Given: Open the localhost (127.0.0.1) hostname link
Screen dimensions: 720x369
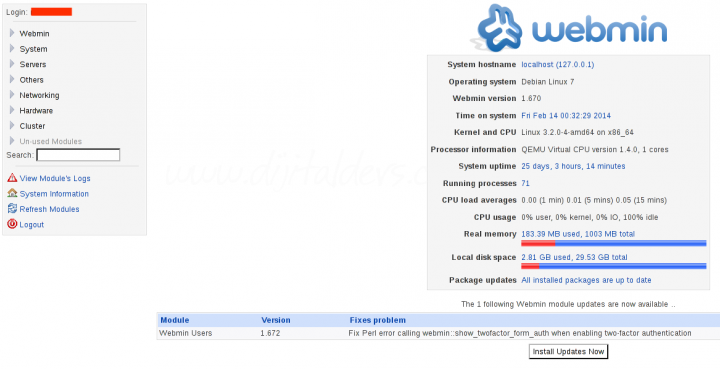Looking at the screenshot, I should click(x=557, y=65).
